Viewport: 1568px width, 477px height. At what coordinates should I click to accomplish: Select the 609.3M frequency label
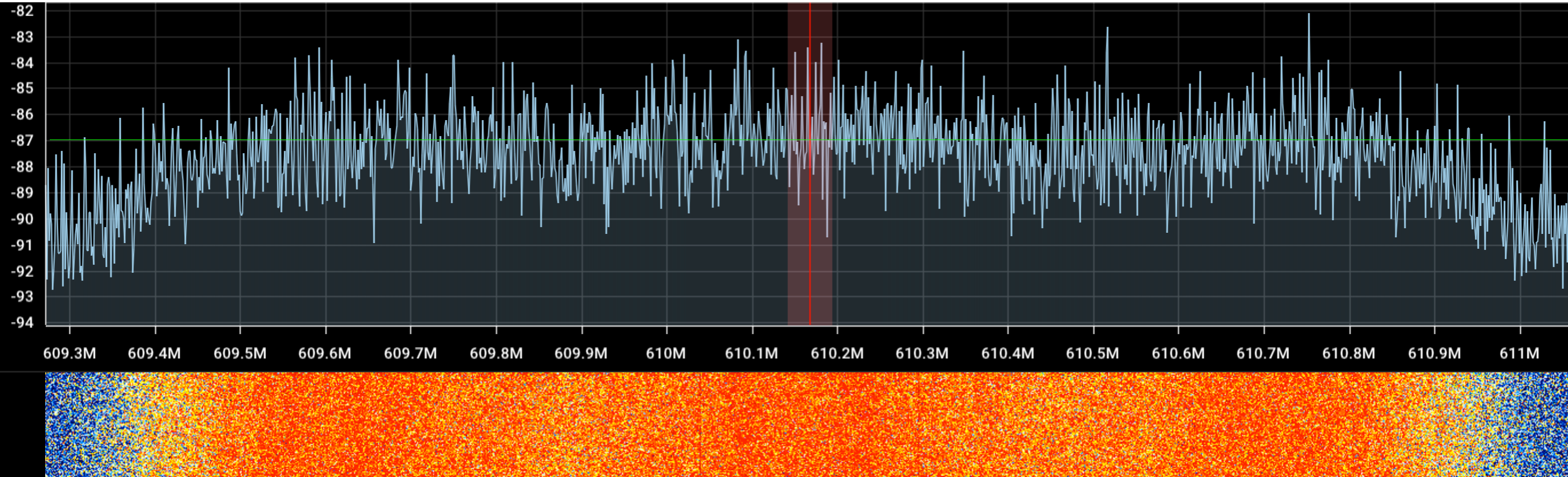coord(69,353)
